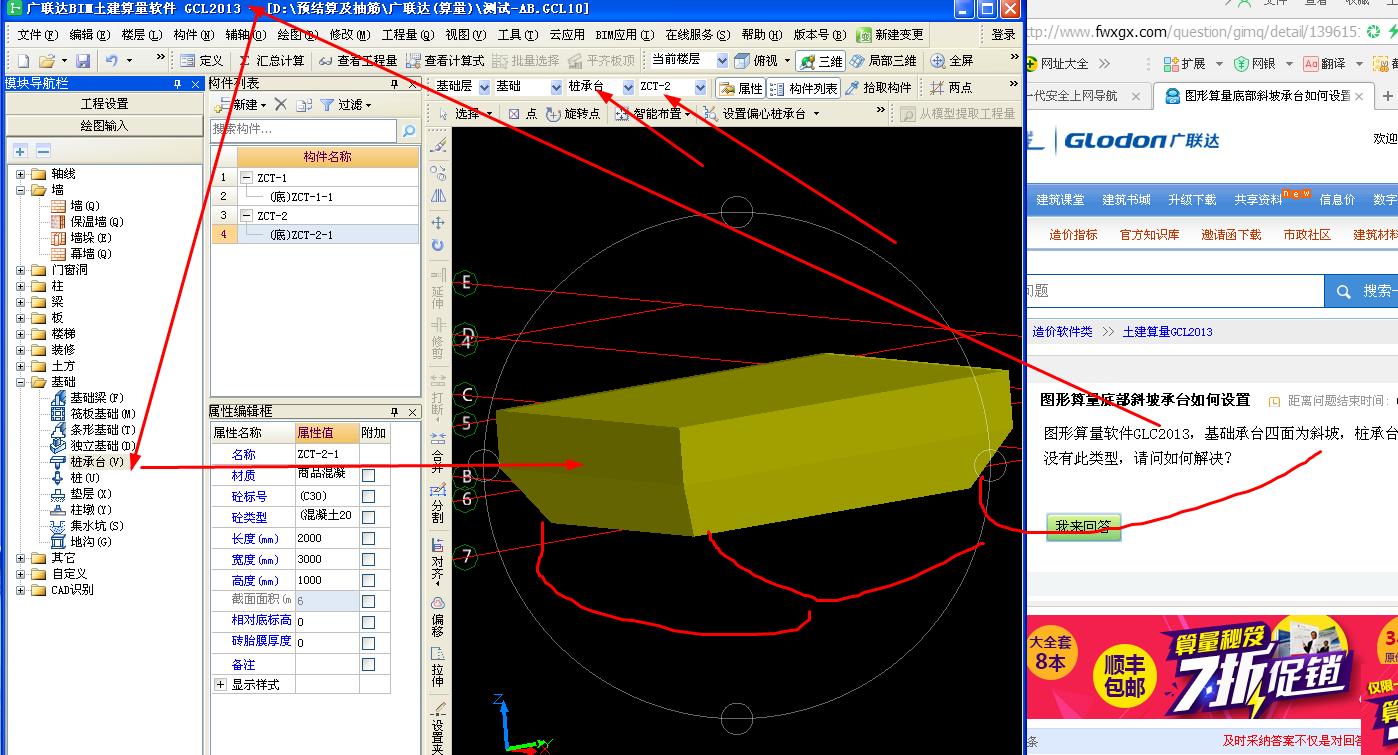
Task: Collapse the ZCT-1 component row
Action: [246, 178]
